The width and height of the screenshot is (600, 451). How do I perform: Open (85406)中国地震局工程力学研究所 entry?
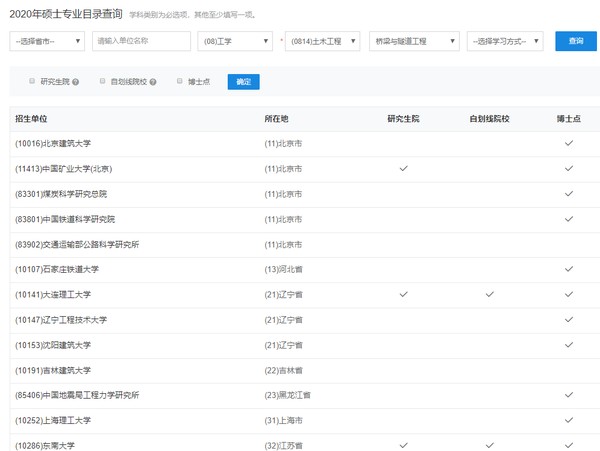[77, 395]
